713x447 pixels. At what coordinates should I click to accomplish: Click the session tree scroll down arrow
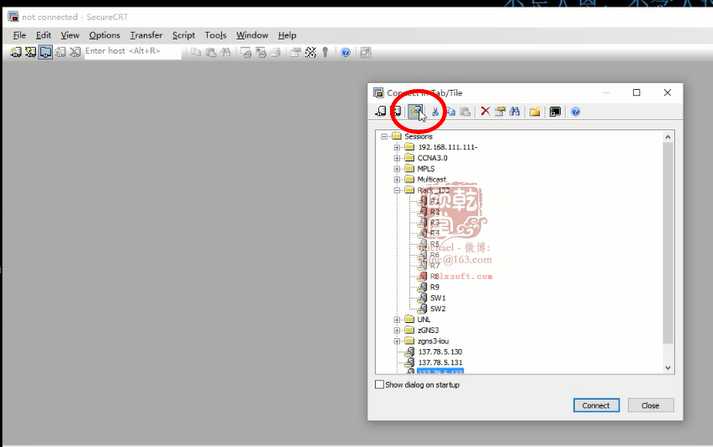coord(668,367)
